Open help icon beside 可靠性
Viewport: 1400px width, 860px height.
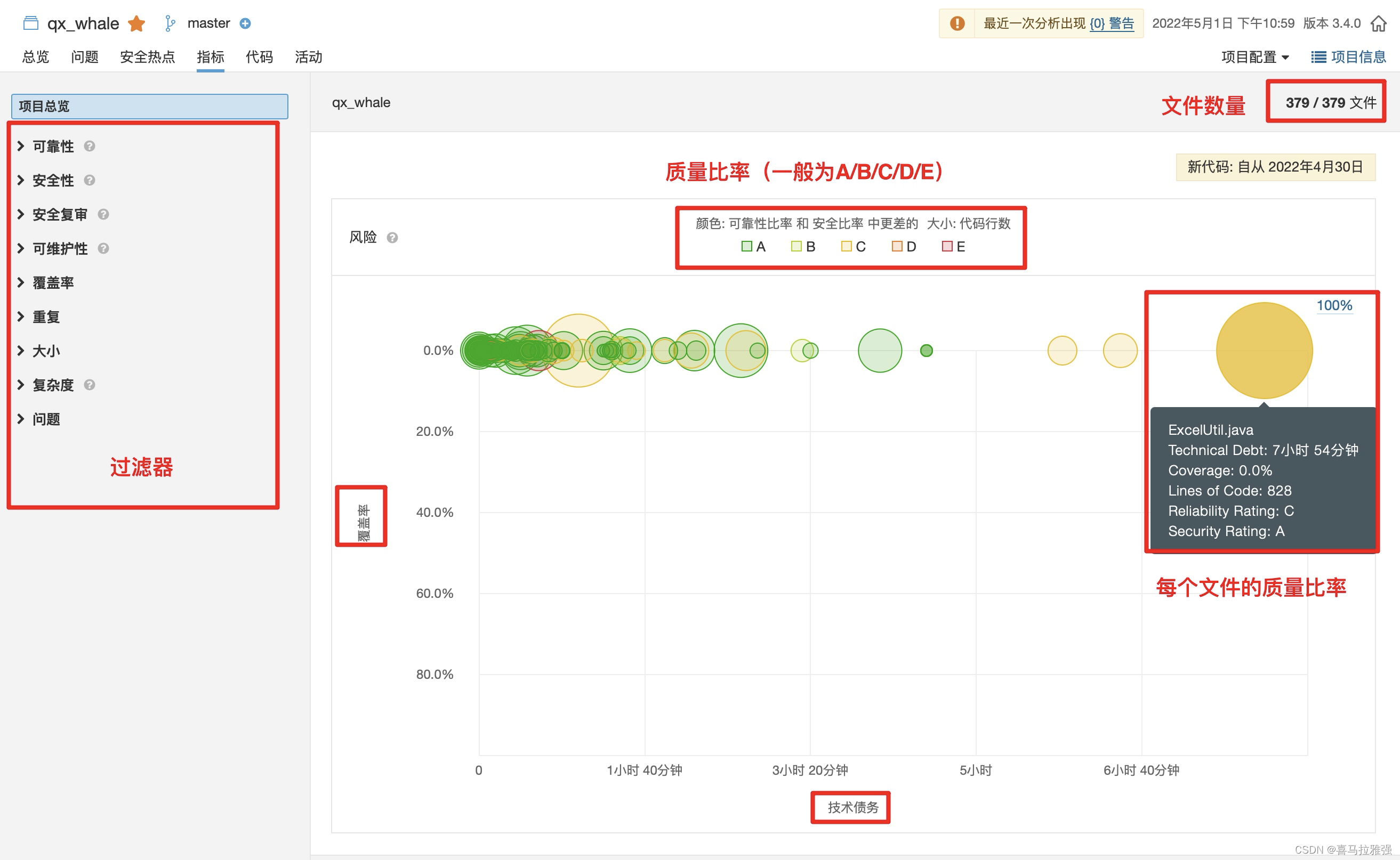(x=90, y=146)
